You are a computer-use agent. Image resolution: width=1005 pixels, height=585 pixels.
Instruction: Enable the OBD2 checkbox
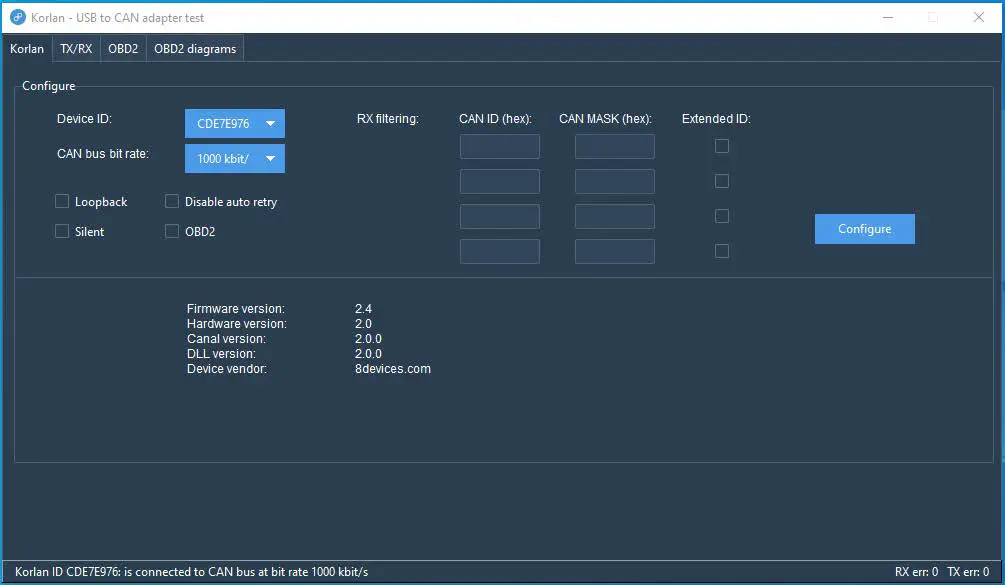[x=172, y=231]
